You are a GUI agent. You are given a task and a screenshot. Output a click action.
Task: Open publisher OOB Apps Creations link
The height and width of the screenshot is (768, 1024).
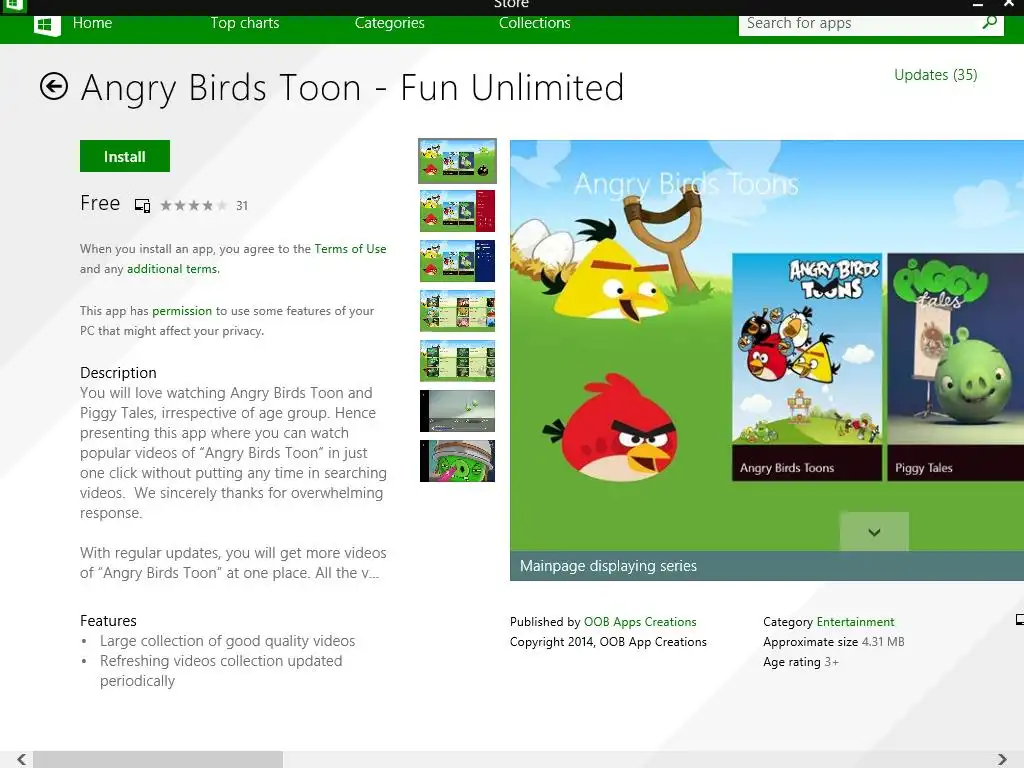pos(640,622)
